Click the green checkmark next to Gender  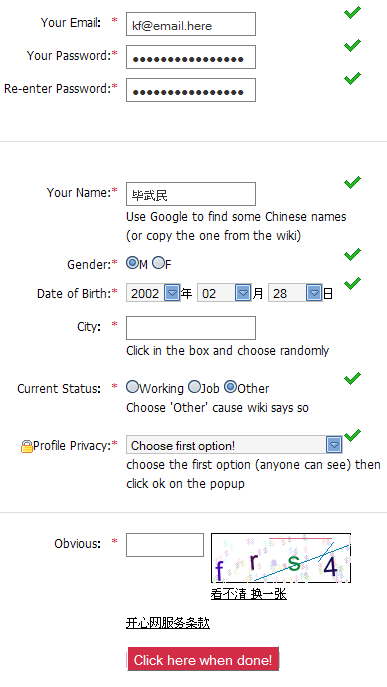coord(352,254)
